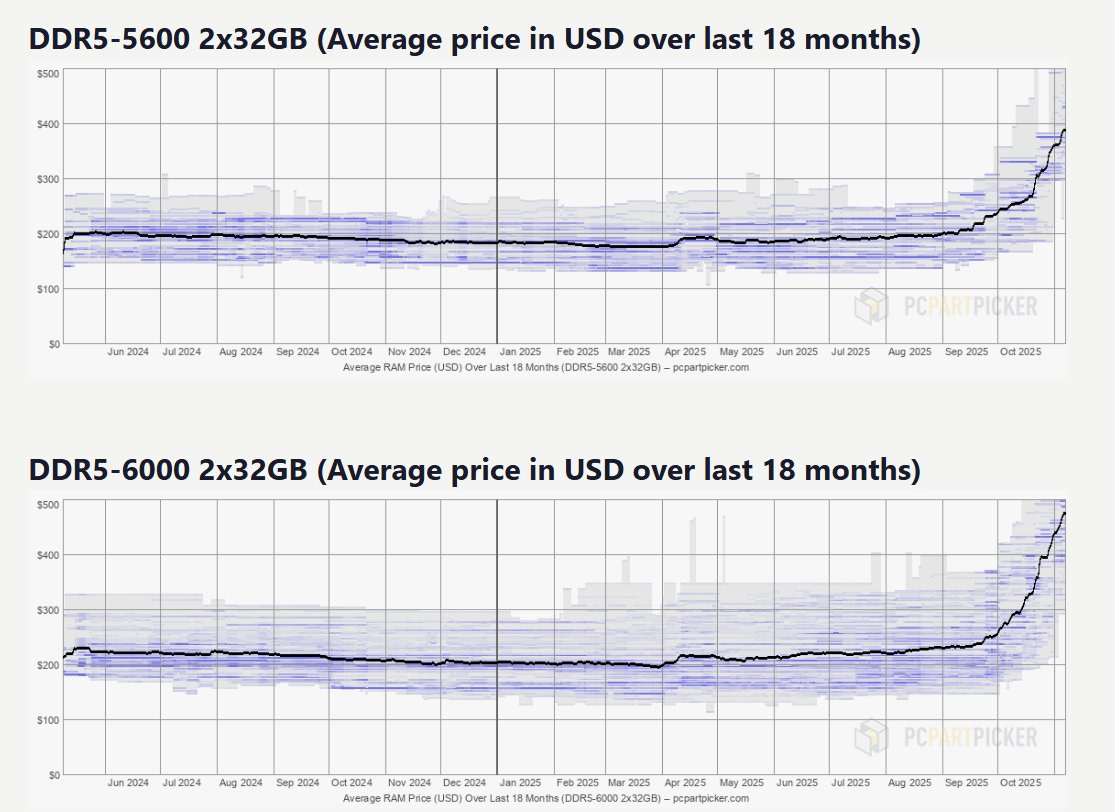Image resolution: width=1115 pixels, height=812 pixels.
Task: Click $200 axis label on DDR5-5600 chart
Action: coord(48,235)
